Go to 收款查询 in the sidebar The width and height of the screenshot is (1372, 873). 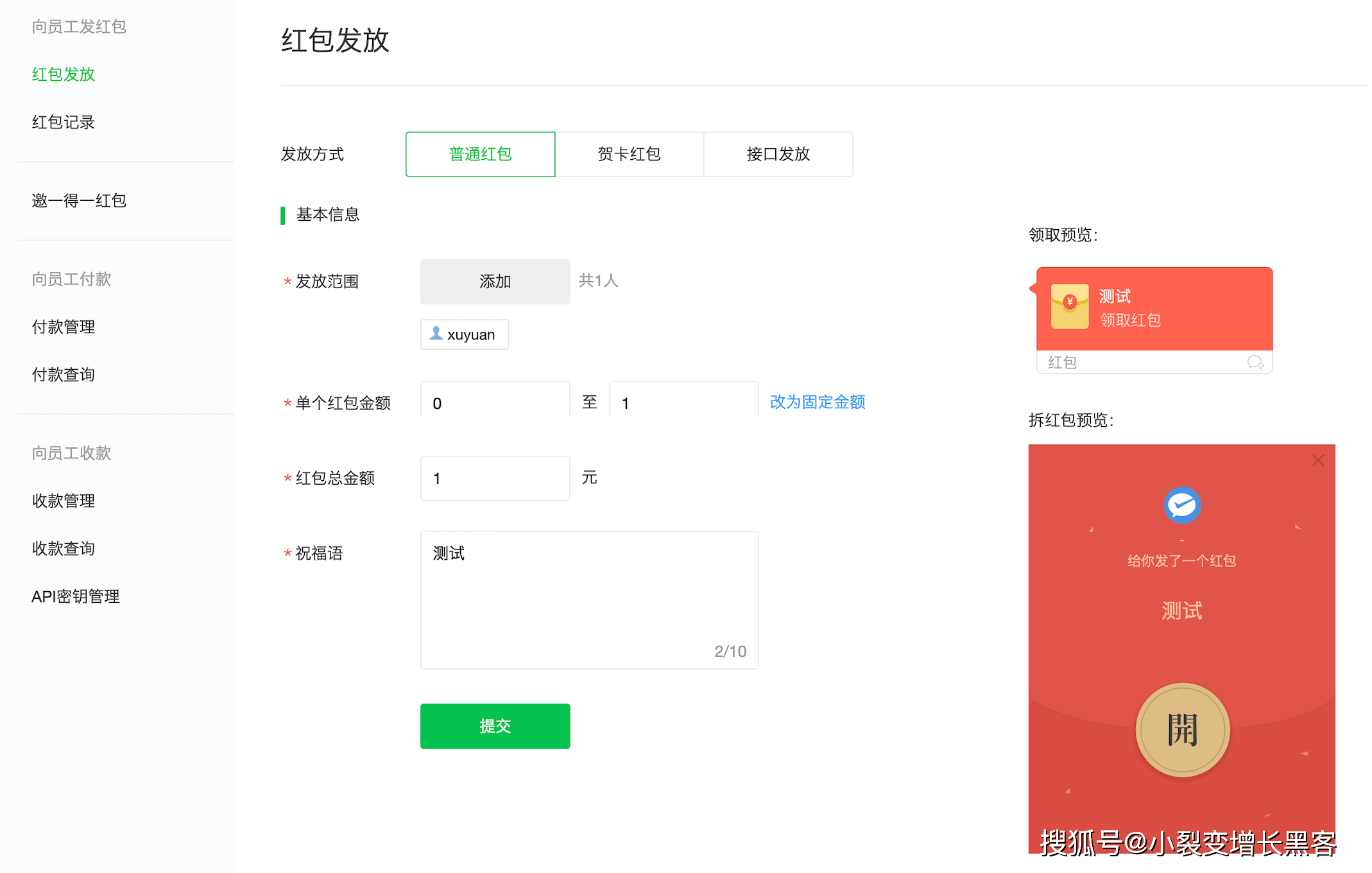(62, 548)
